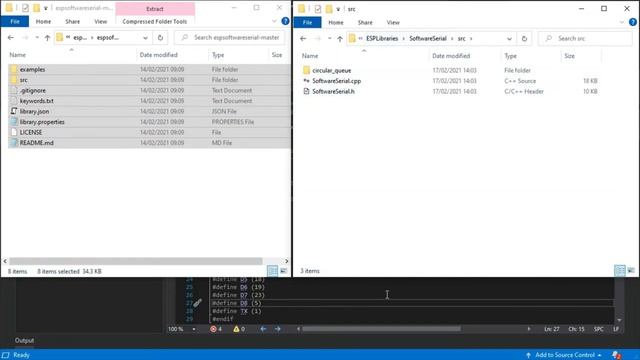Click the Extract contextual tab
This screenshot has width=640, height=360.
[155, 9]
